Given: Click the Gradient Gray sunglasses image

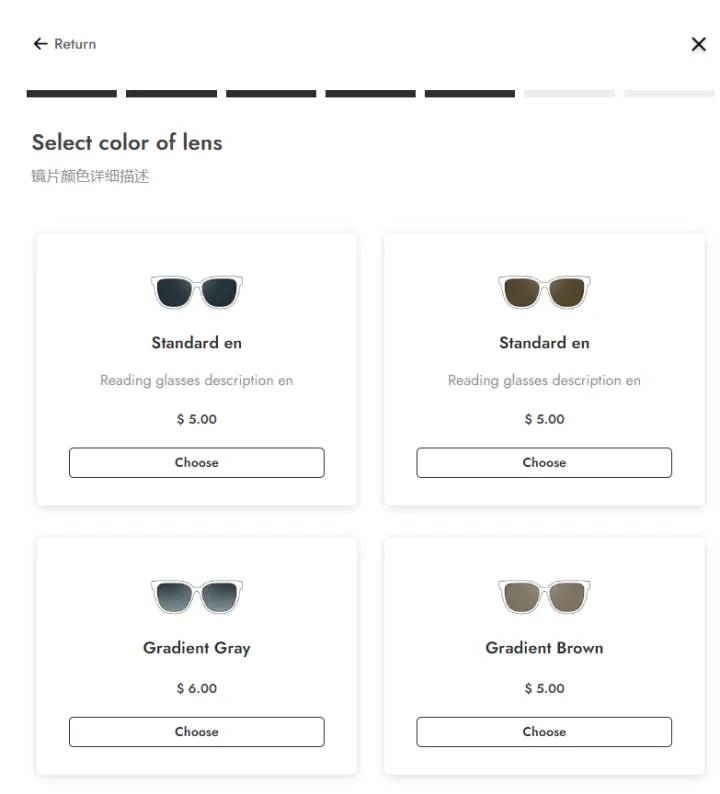Looking at the screenshot, I should (197, 597).
